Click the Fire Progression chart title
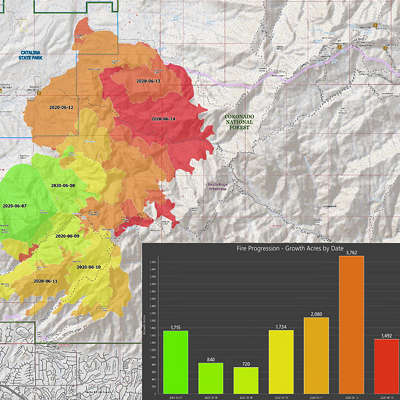 (x=290, y=248)
